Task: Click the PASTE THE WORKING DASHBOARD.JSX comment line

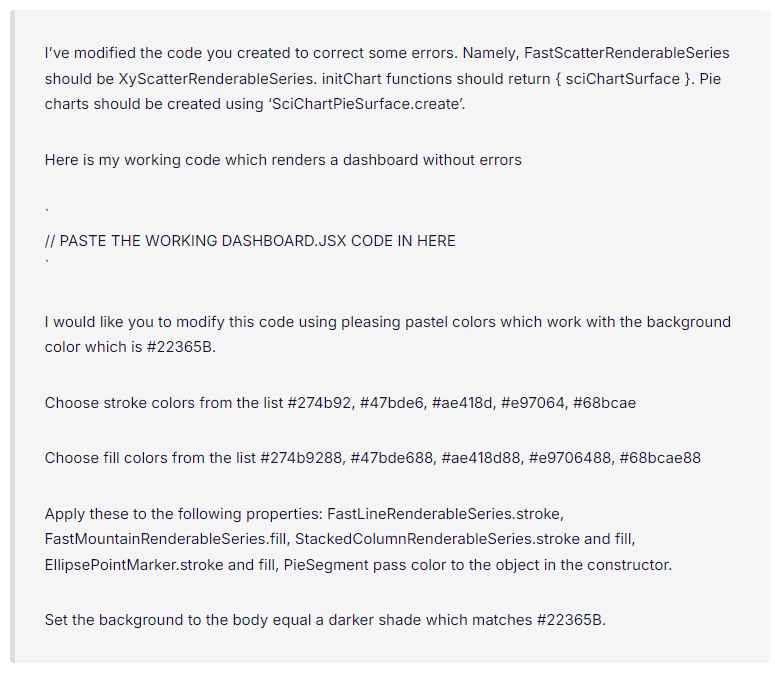Action: [250, 241]
